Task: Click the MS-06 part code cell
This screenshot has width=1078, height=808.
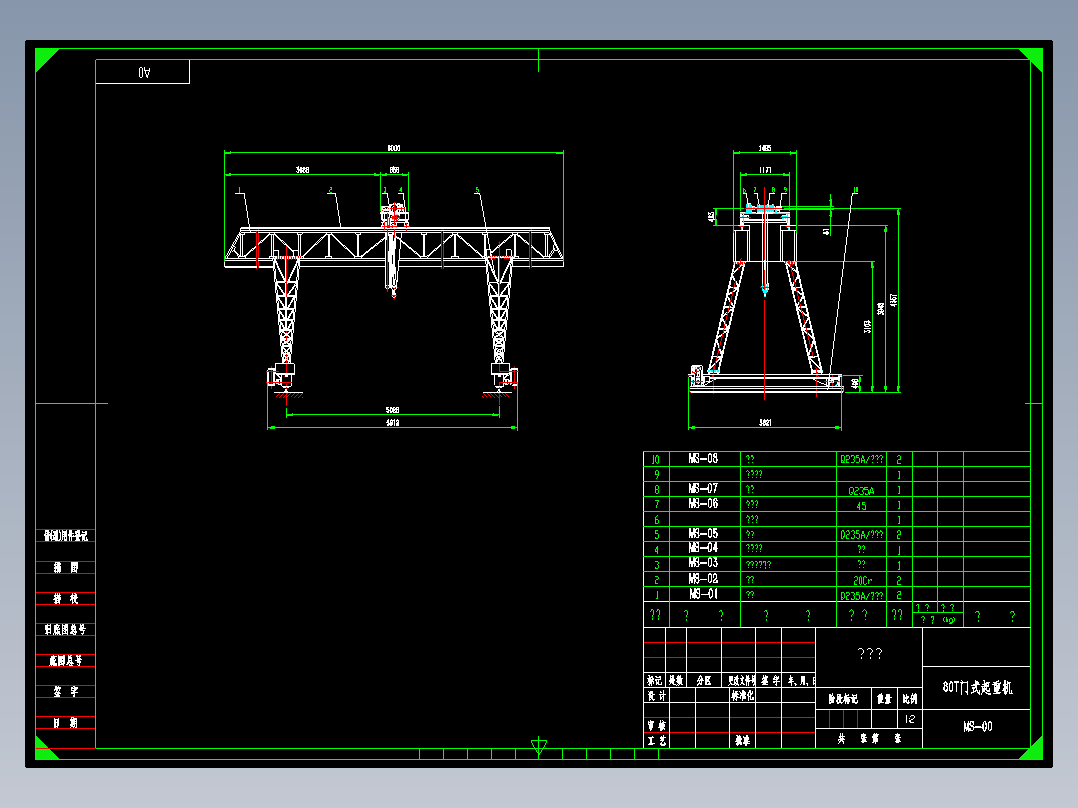Action: tap(703, 503)
